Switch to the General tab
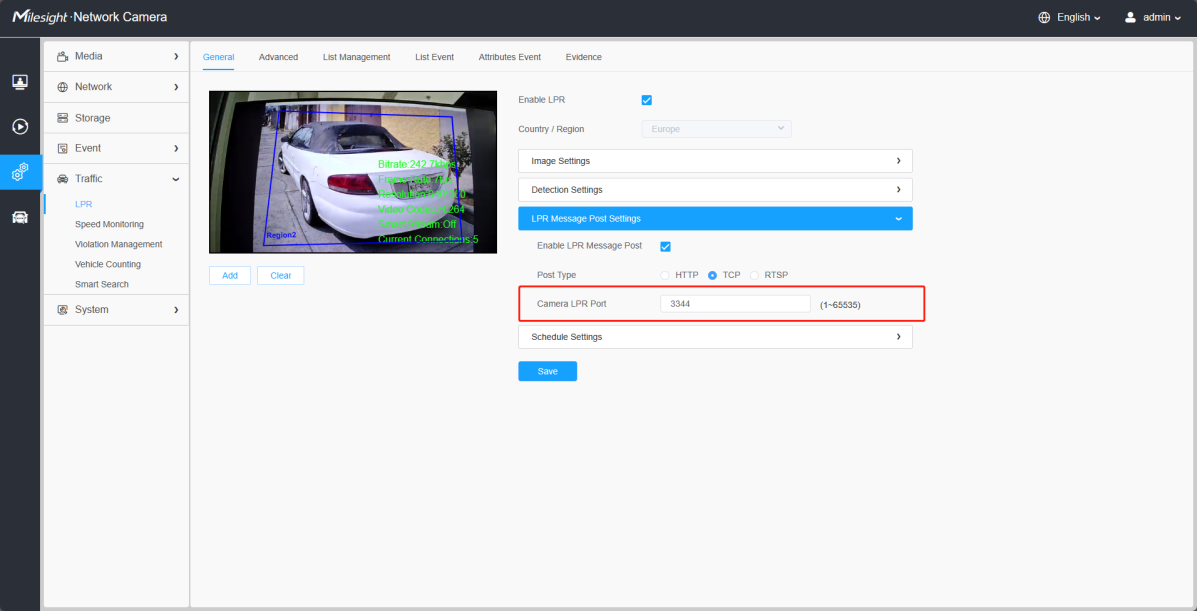This screenshot has height=611, width=1197. point(218,57)
